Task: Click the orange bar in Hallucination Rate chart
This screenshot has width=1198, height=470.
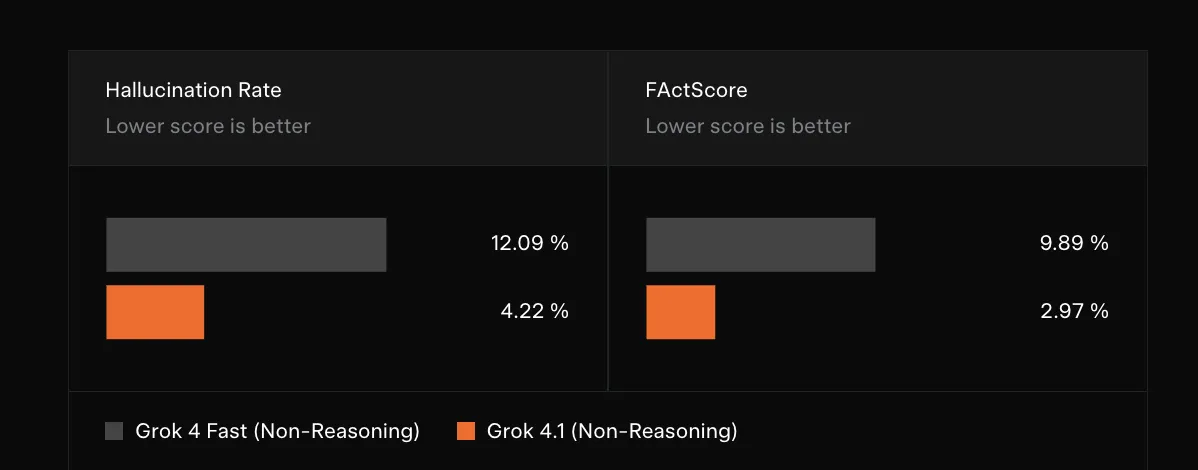Action: [x=155, y=312]
